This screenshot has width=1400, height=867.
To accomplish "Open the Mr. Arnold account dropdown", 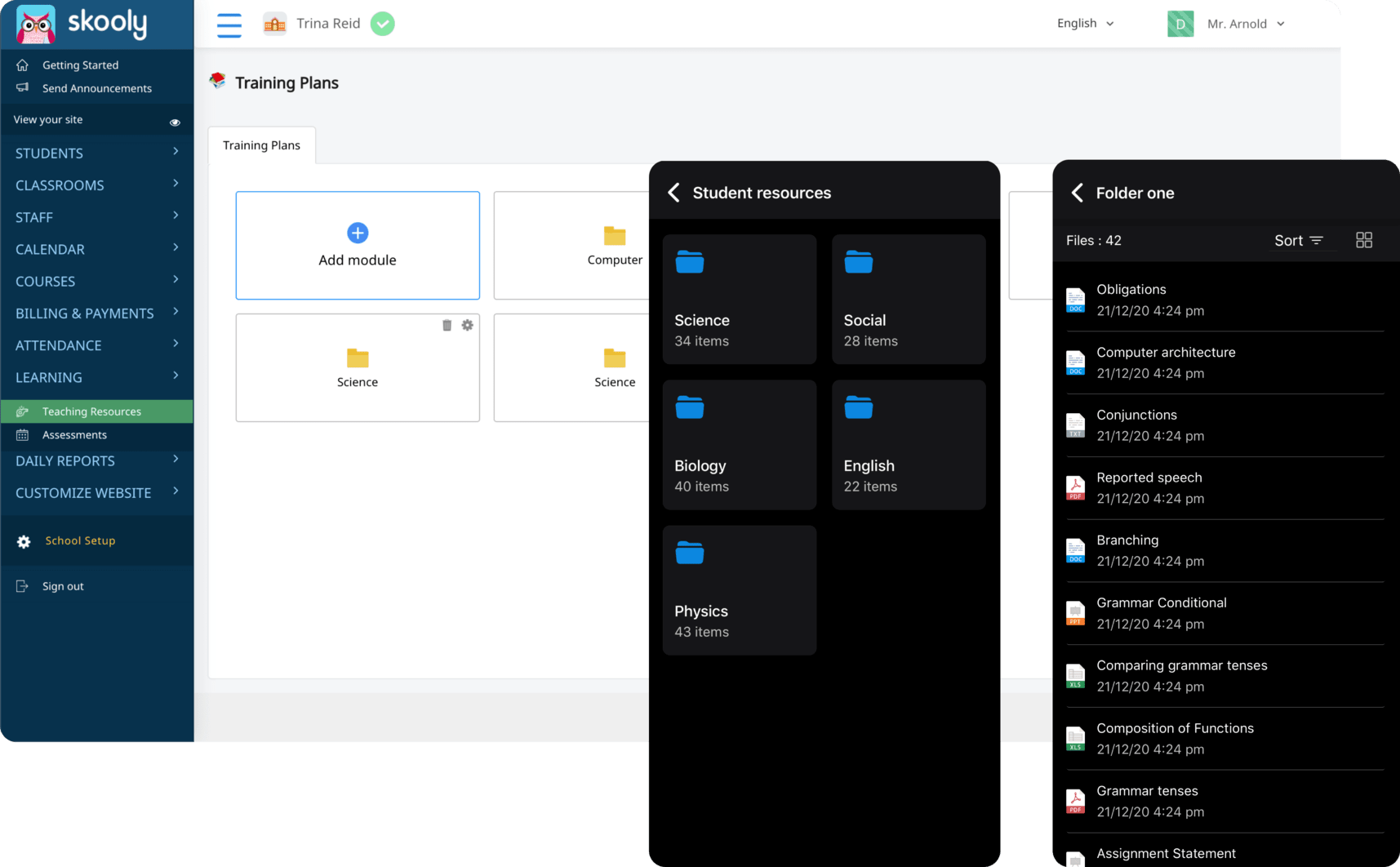I will 1245,24.
